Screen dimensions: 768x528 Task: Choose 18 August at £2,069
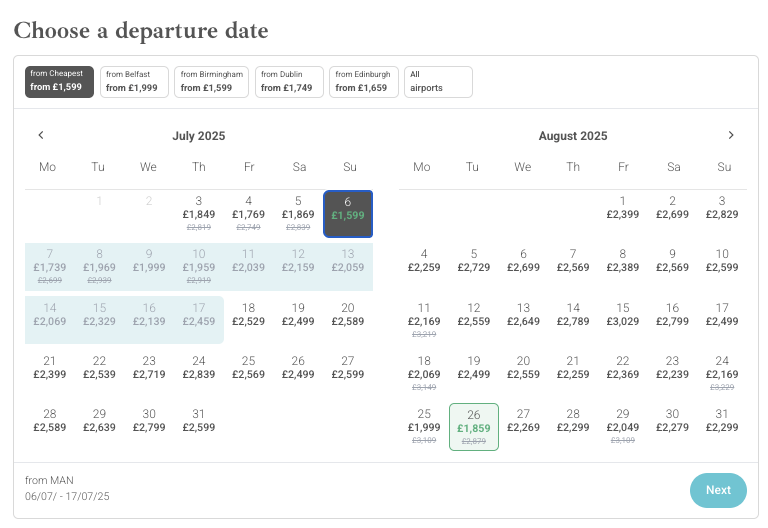[x=424, y=374]
